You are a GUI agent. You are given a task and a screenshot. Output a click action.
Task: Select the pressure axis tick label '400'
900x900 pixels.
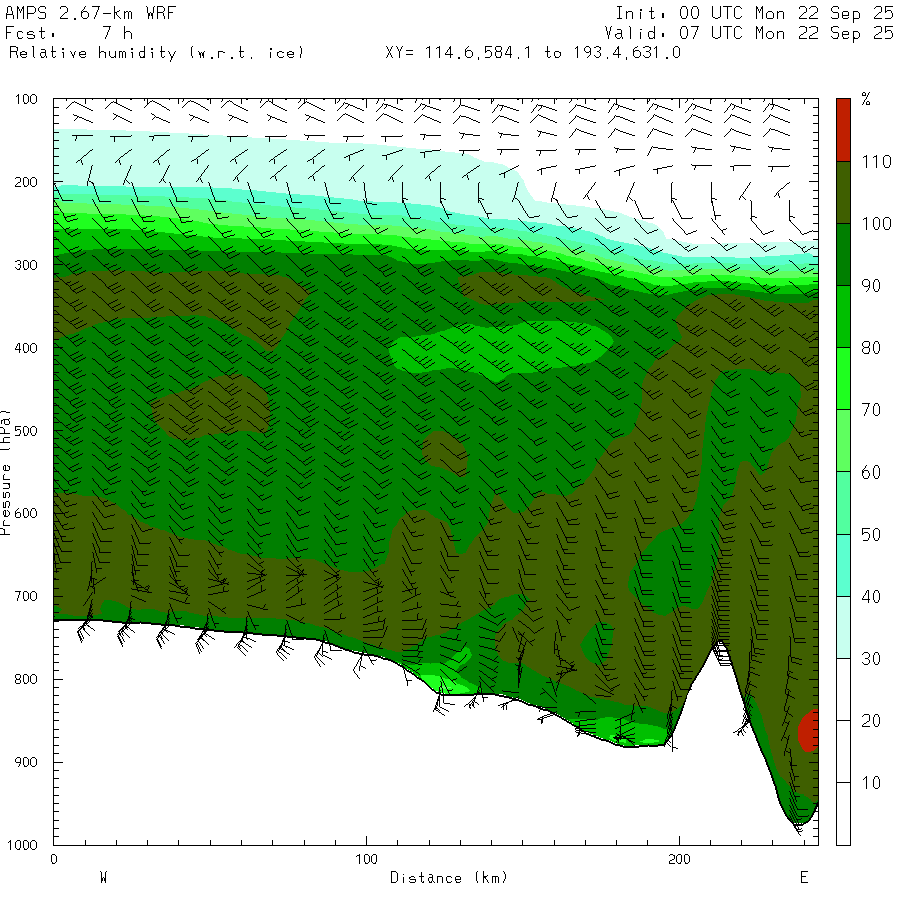click(26, 348)
